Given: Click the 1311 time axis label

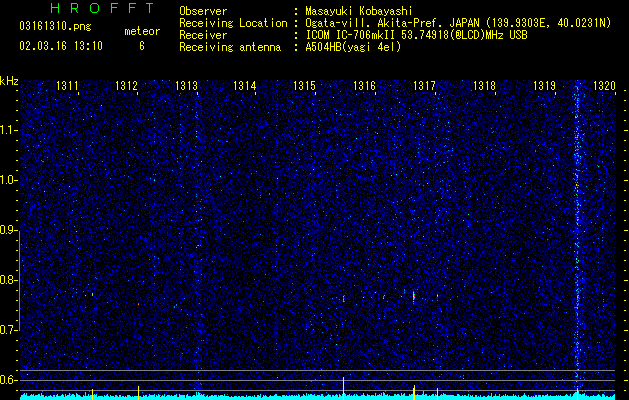Looking at the screenshot, I should click(x=67, y=85).
